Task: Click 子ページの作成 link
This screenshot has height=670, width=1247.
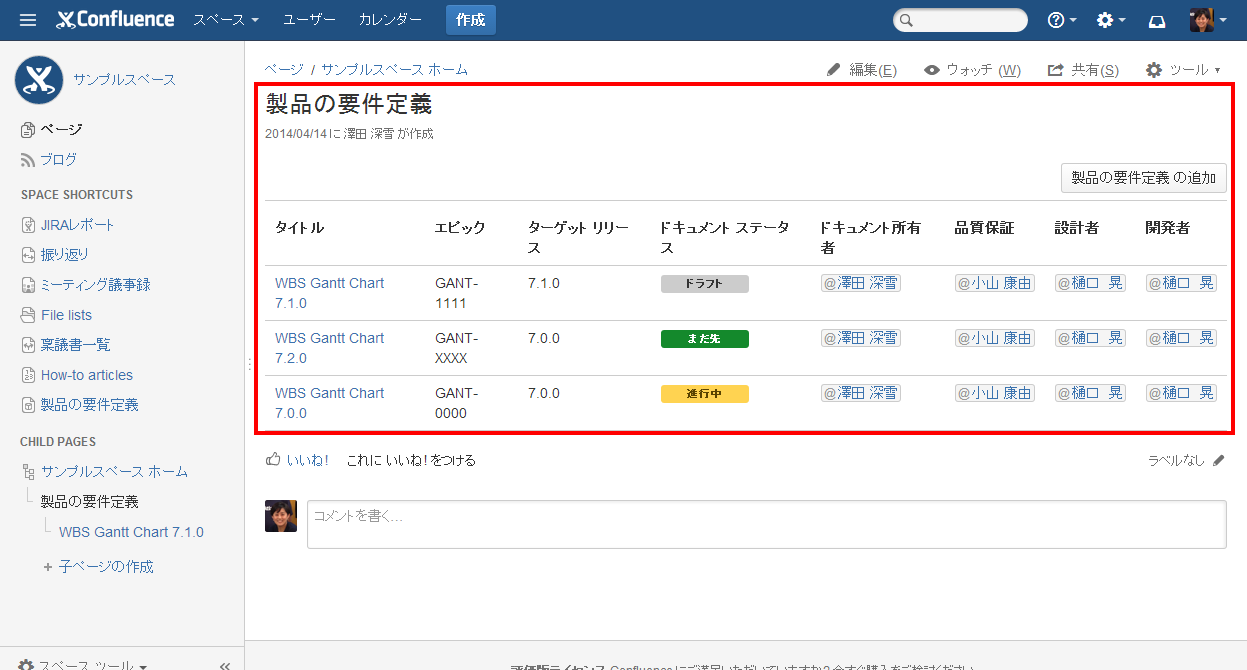Action: coord(106,567)
